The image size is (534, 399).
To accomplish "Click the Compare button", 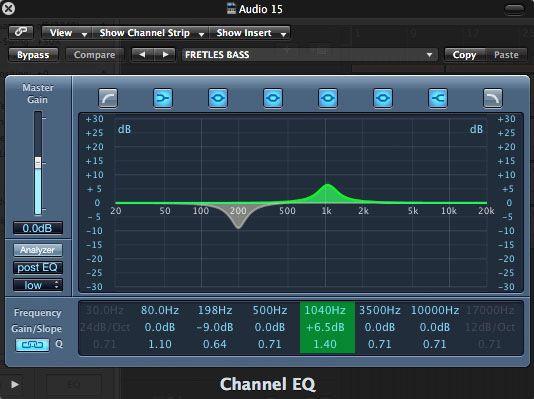I will (x=94, y=55).
